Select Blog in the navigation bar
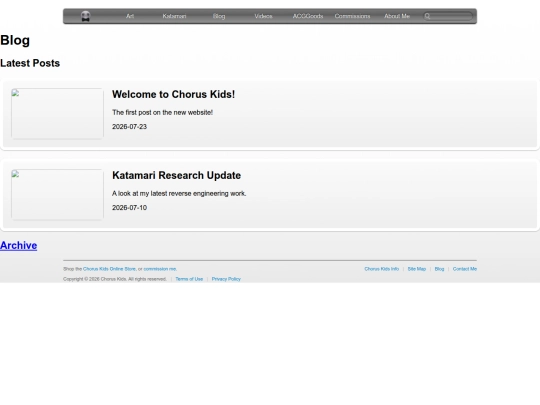The width and height of the screenshot is (540, 405). click(219, 16)
